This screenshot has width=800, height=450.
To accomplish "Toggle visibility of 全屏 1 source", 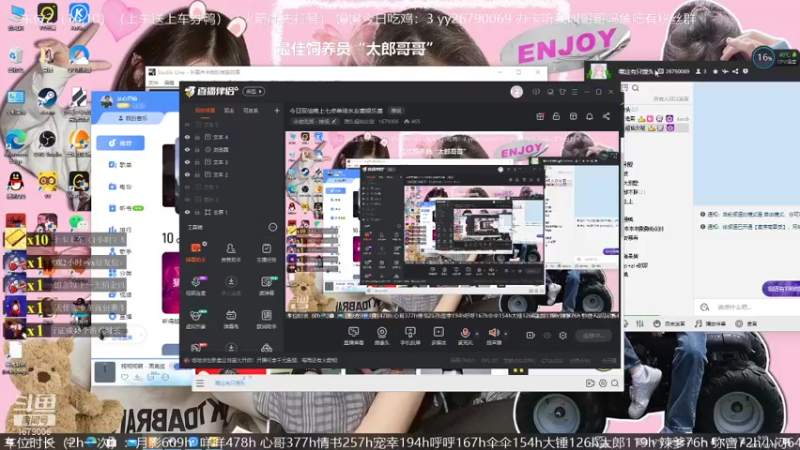I will coord(187,212).
